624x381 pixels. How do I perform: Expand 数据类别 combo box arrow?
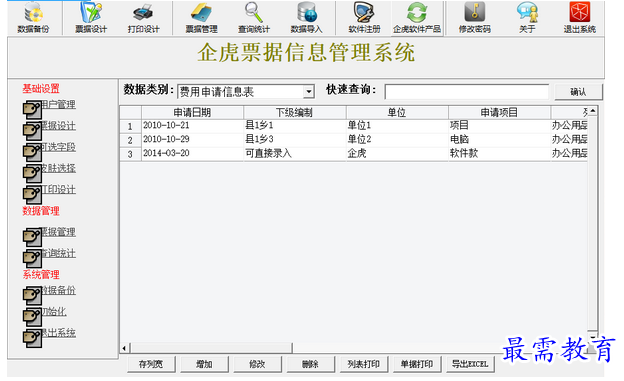[308, 92]
